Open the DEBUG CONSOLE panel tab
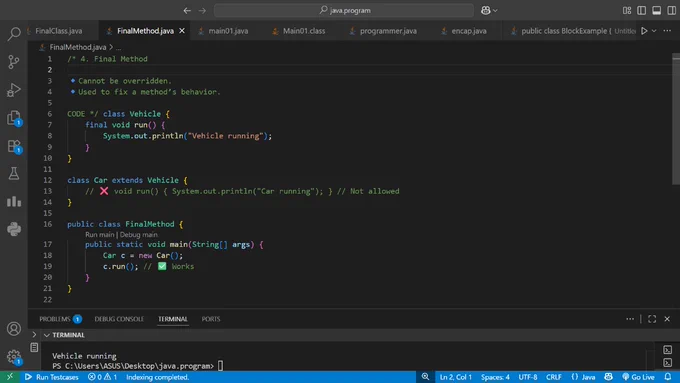The image size is (680, 383). [119, 319]
